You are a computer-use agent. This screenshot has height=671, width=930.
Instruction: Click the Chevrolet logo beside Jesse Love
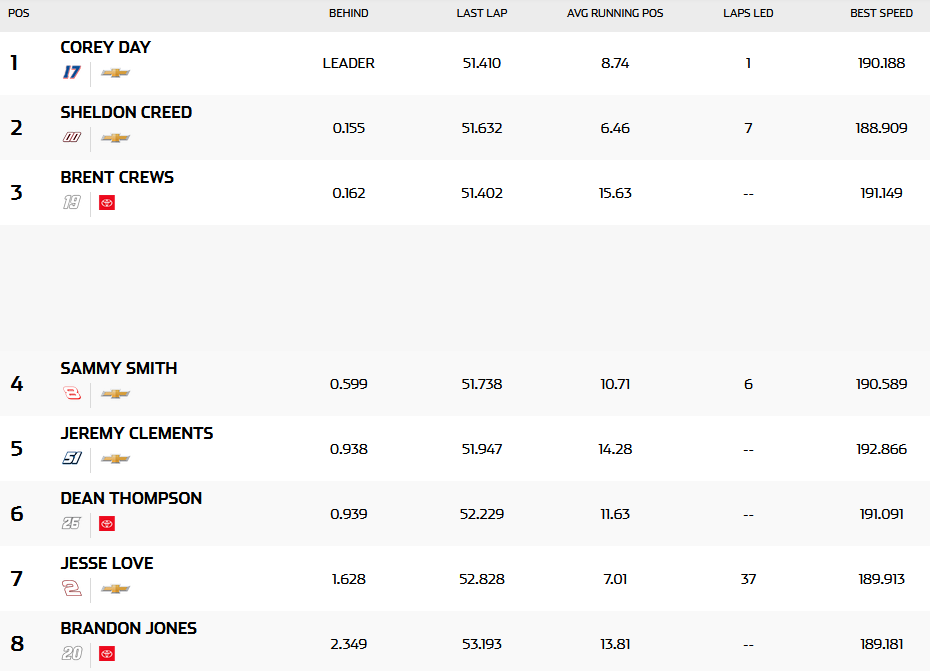(115, 589)
